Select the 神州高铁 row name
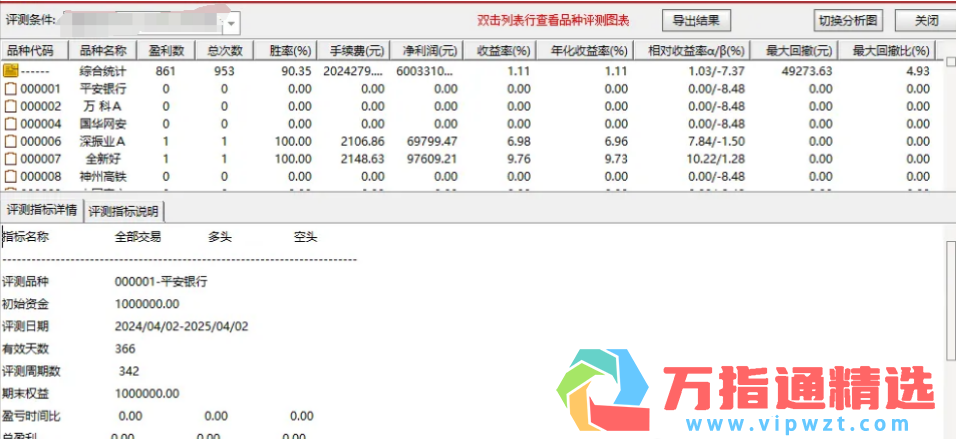 pyautogui.click(x=103, y=177)
